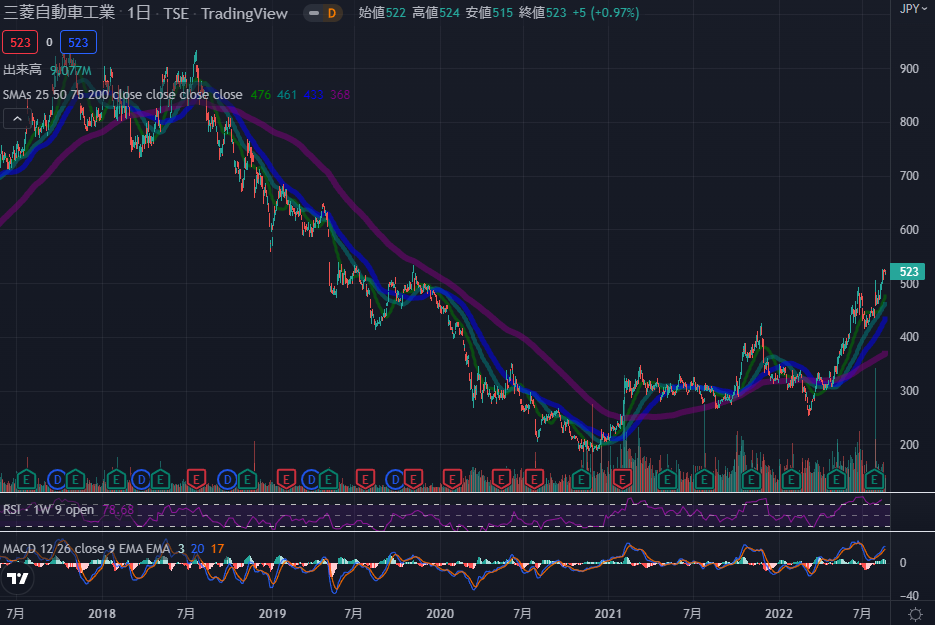Click the TradingView text in the title
Screen dimensions: 935x625
(x=244, y=13)
